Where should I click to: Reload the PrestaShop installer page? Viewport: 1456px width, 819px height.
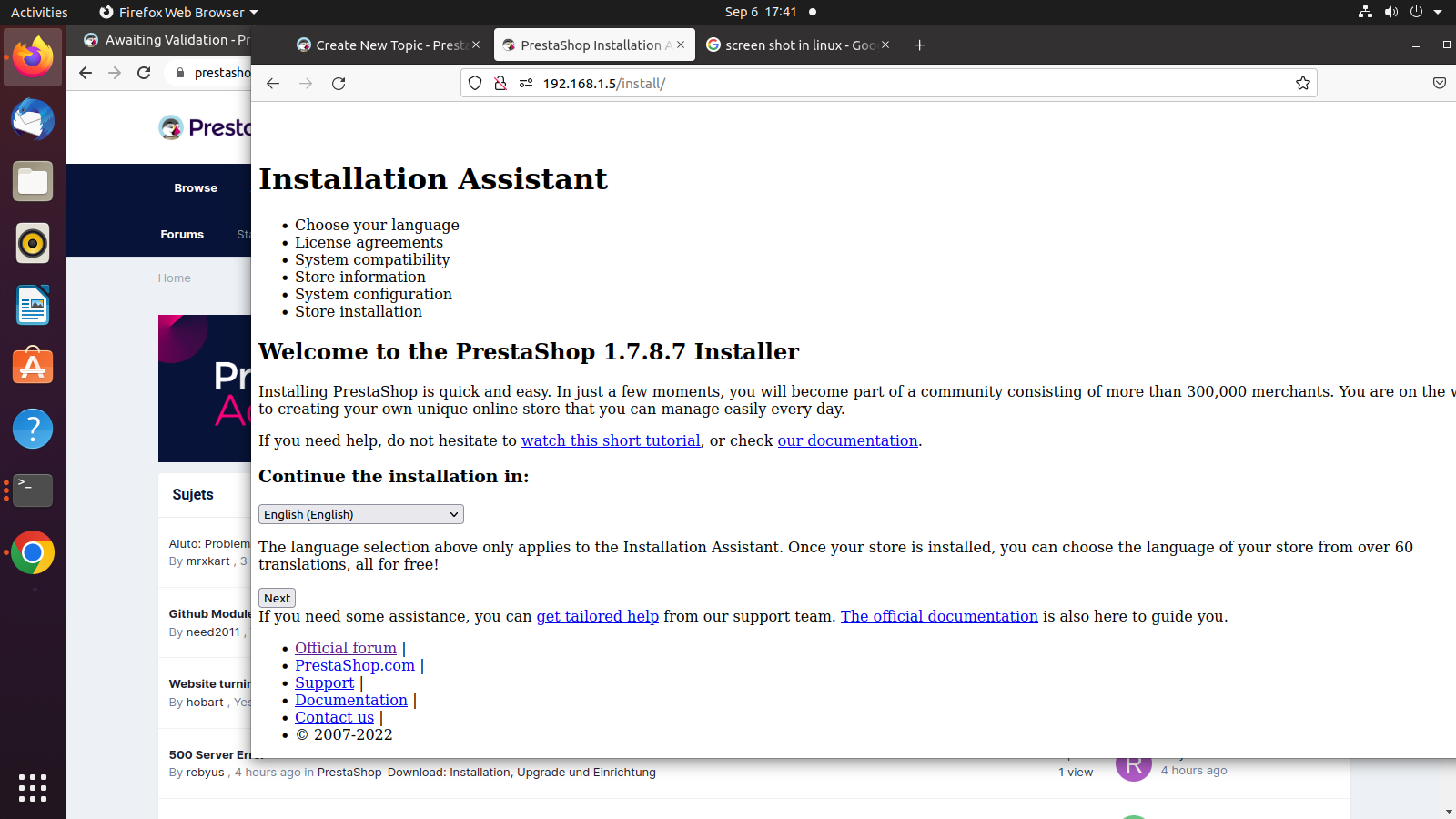click(339, 84)
